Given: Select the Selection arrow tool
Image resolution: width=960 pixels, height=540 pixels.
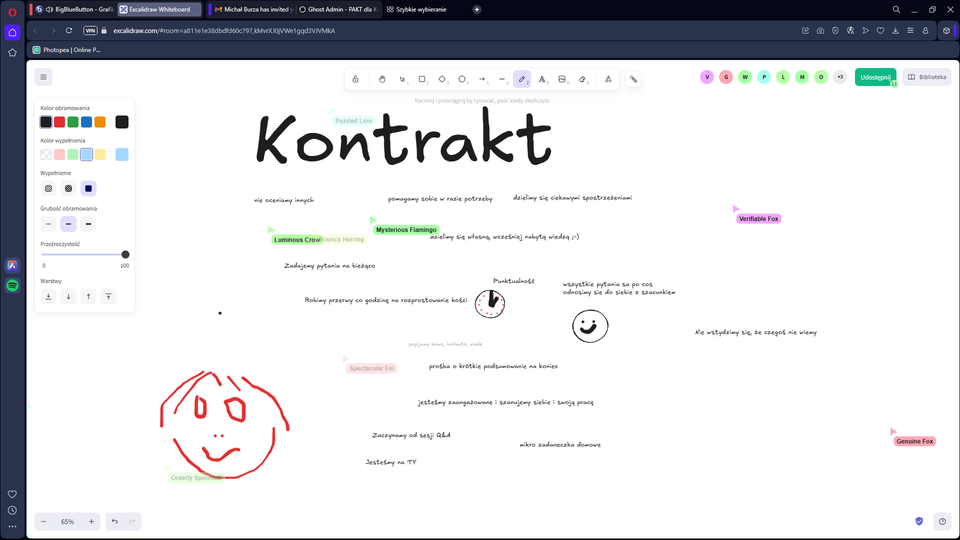Looking at the screenshot, I should tap(402, 79).
